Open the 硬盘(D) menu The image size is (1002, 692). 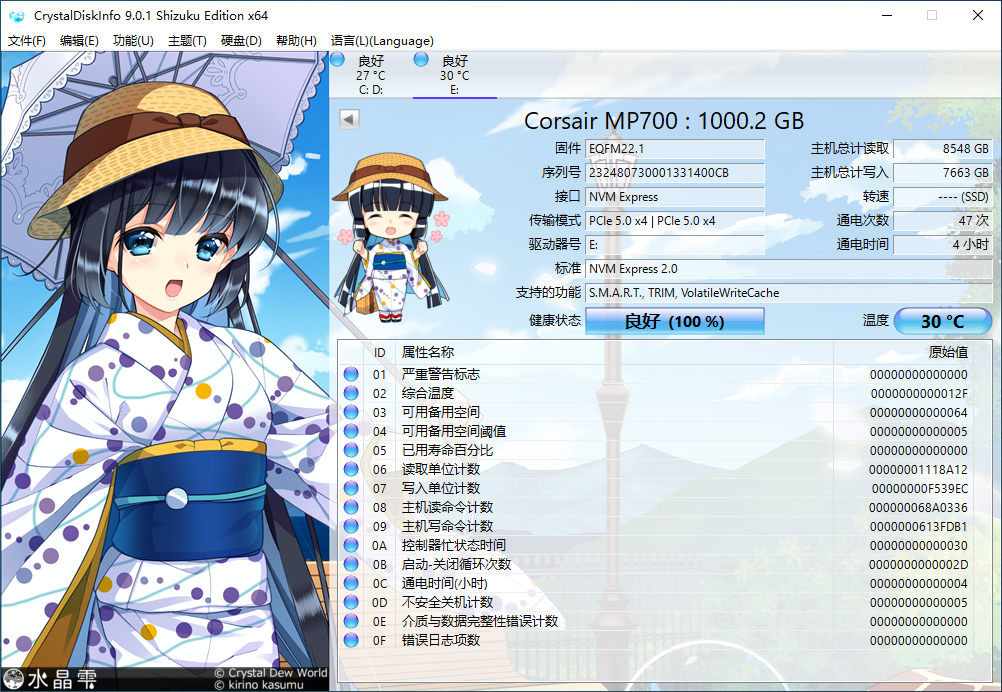(241, 41)
